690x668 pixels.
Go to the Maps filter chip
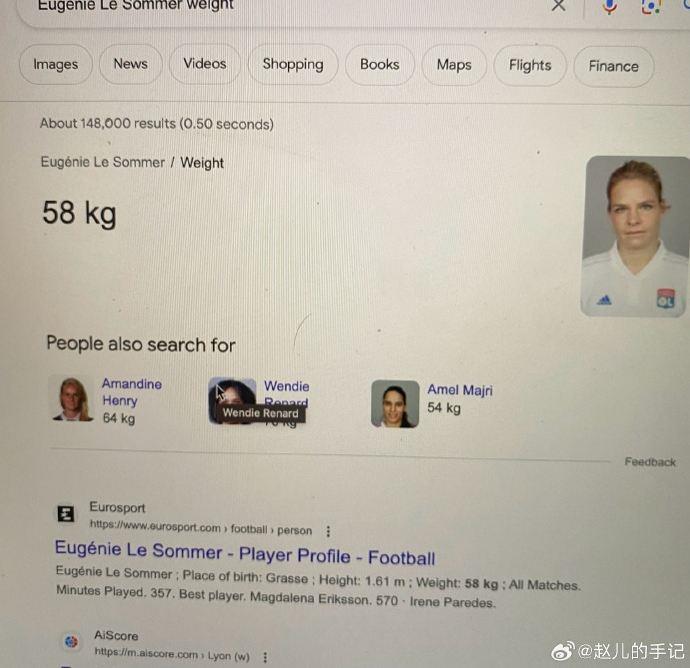[454, 65]
